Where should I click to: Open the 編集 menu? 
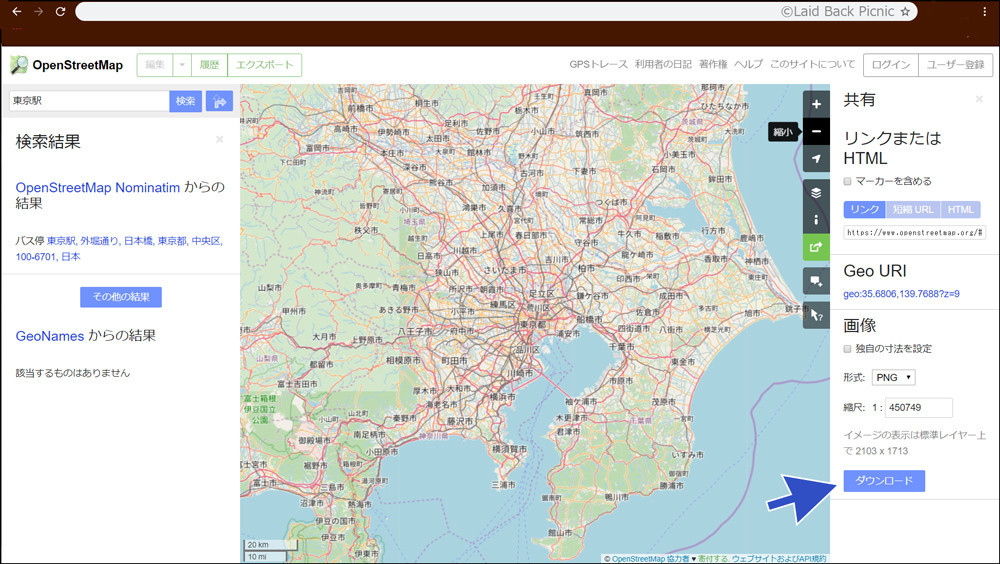click(x=155, y=64)
